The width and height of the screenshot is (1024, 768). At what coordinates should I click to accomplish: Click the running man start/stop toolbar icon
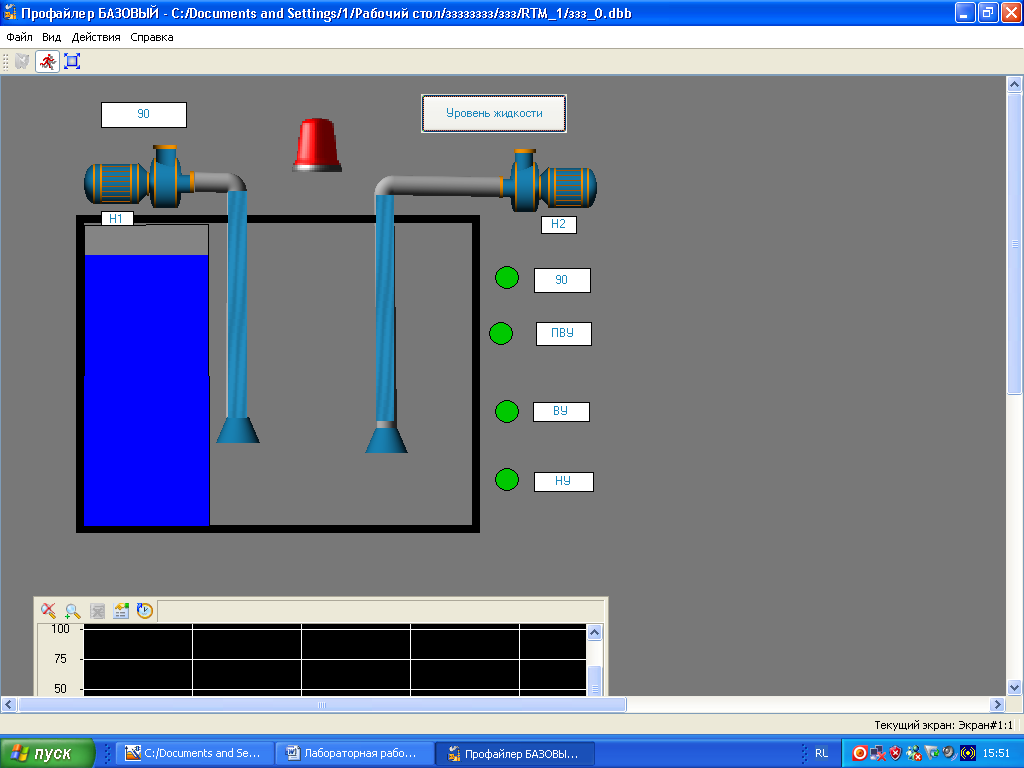point(47,61)
